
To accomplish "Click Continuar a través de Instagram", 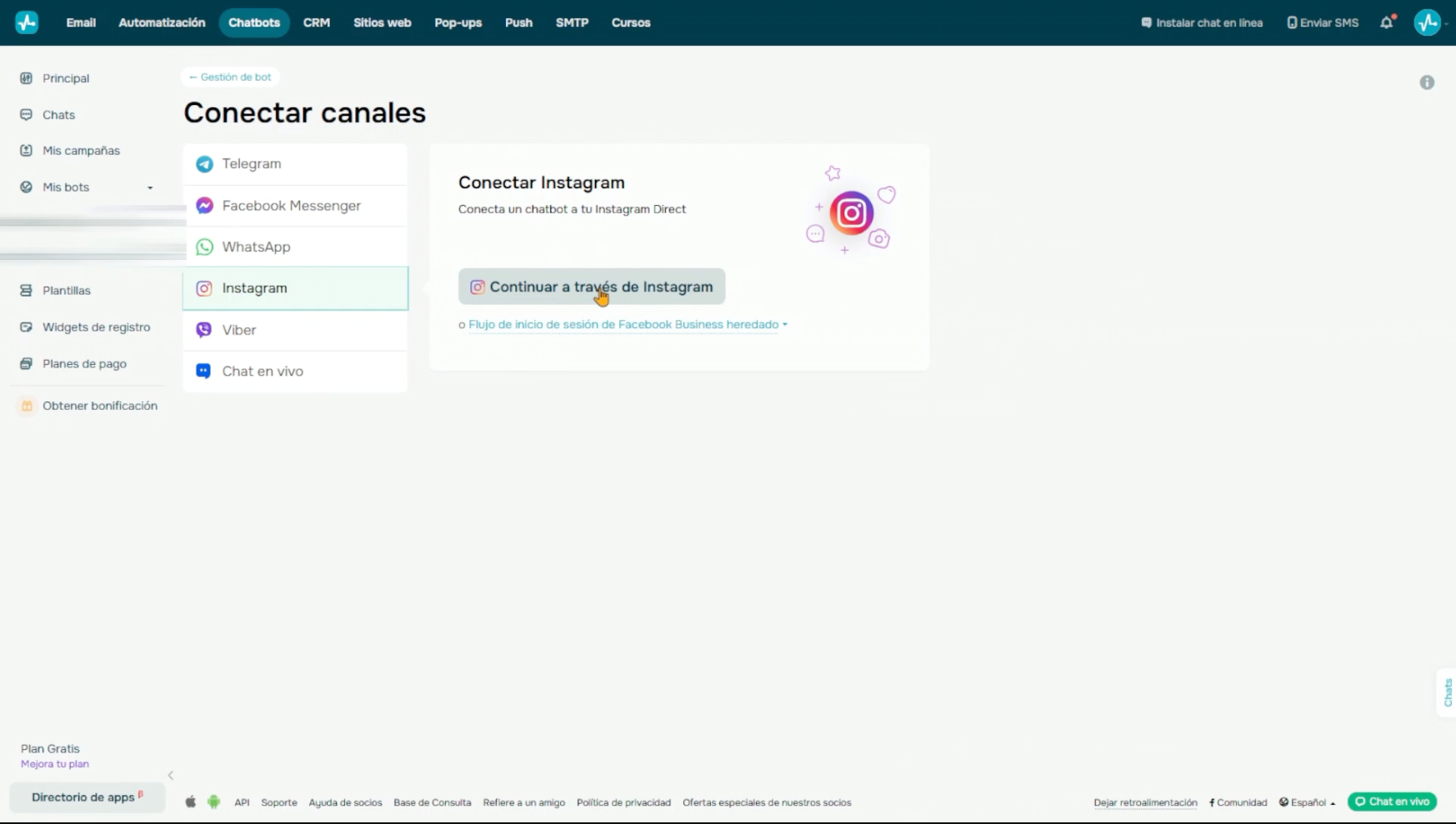I will click(x=592, y=287).
